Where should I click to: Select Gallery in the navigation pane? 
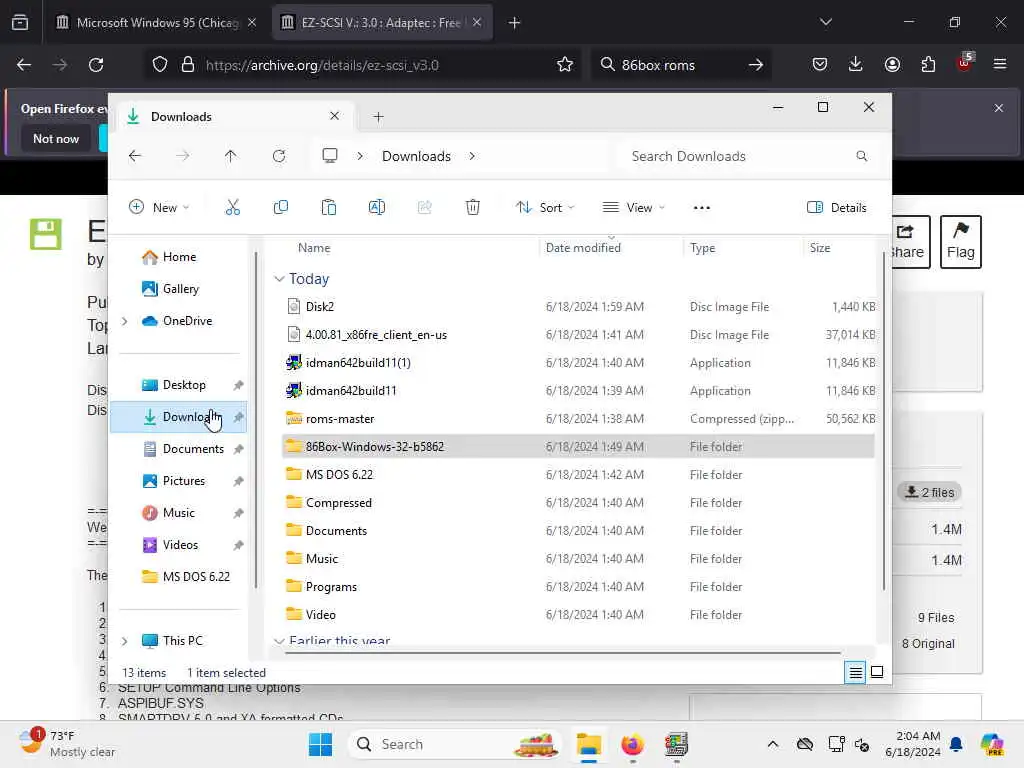point(181,289)
